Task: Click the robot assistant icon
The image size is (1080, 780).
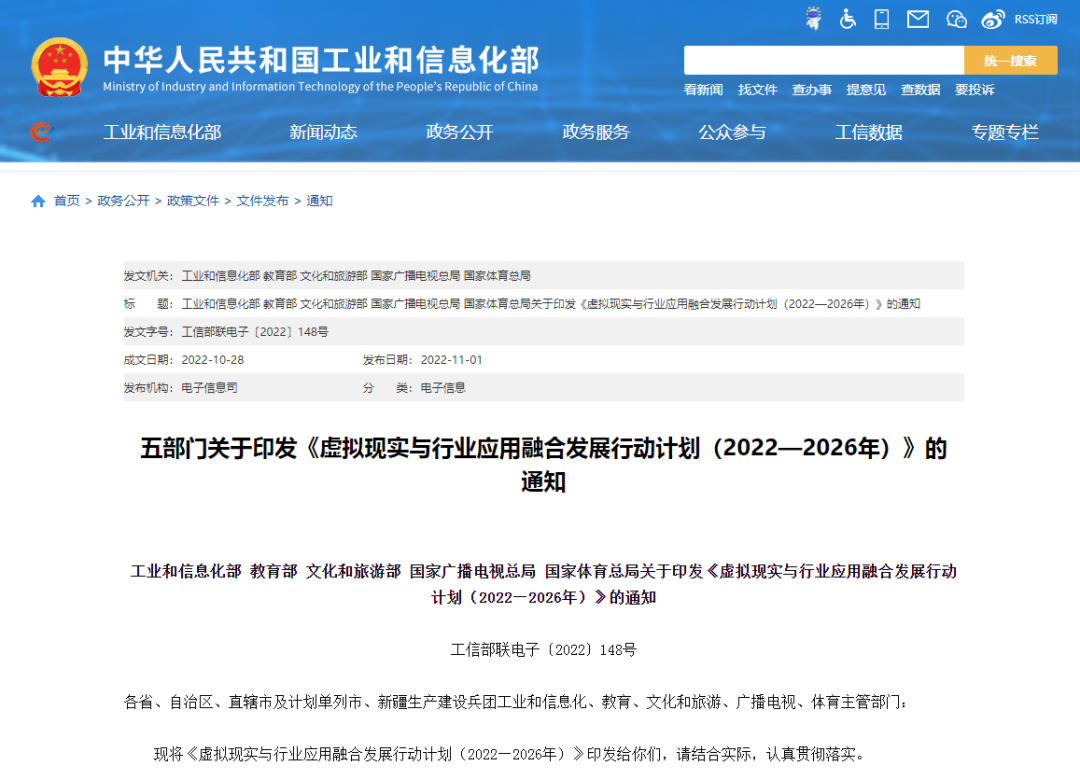Action: click(x=813, y=18)
